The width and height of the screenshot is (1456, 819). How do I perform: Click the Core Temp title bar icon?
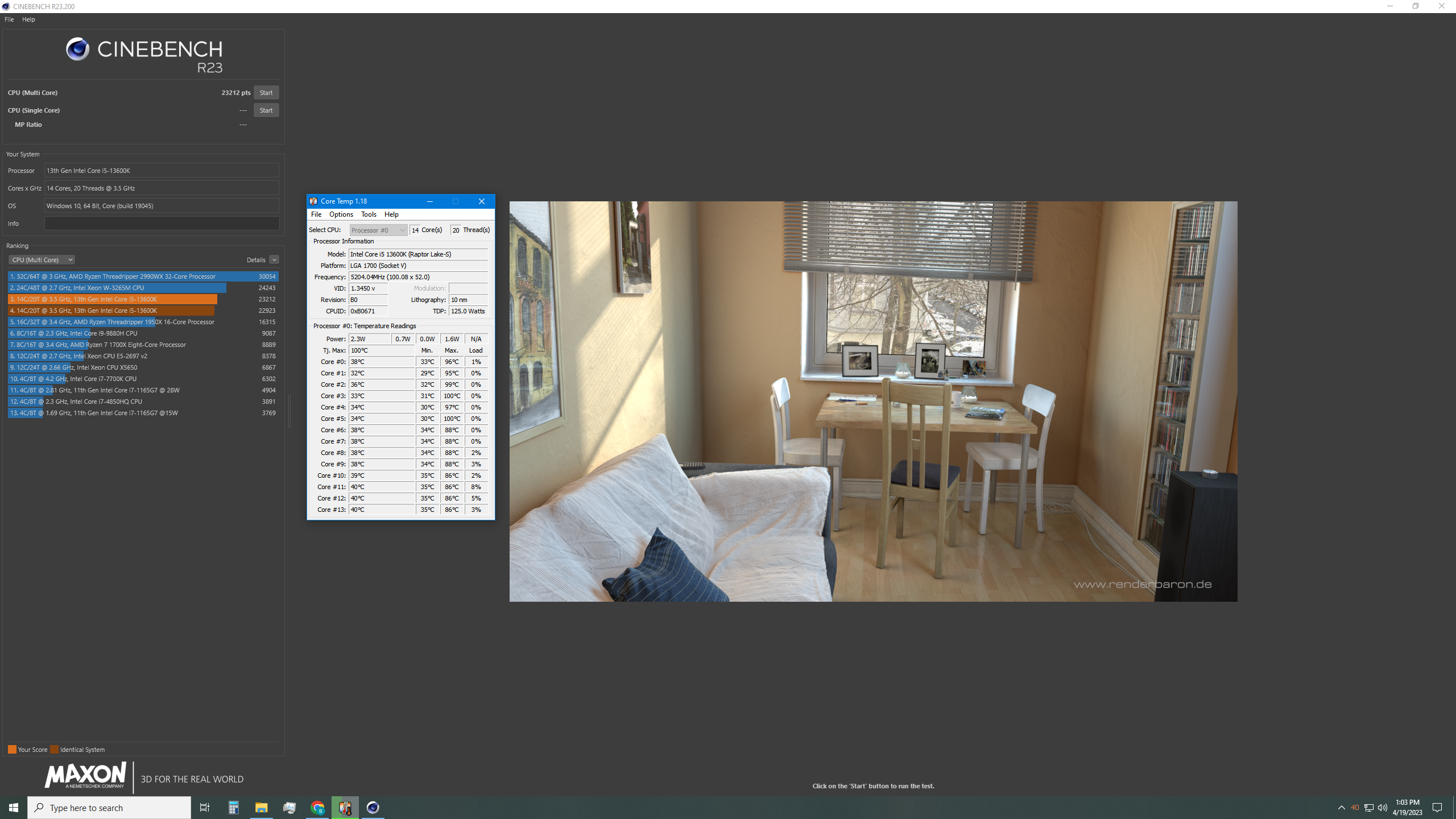click(313, 201)
